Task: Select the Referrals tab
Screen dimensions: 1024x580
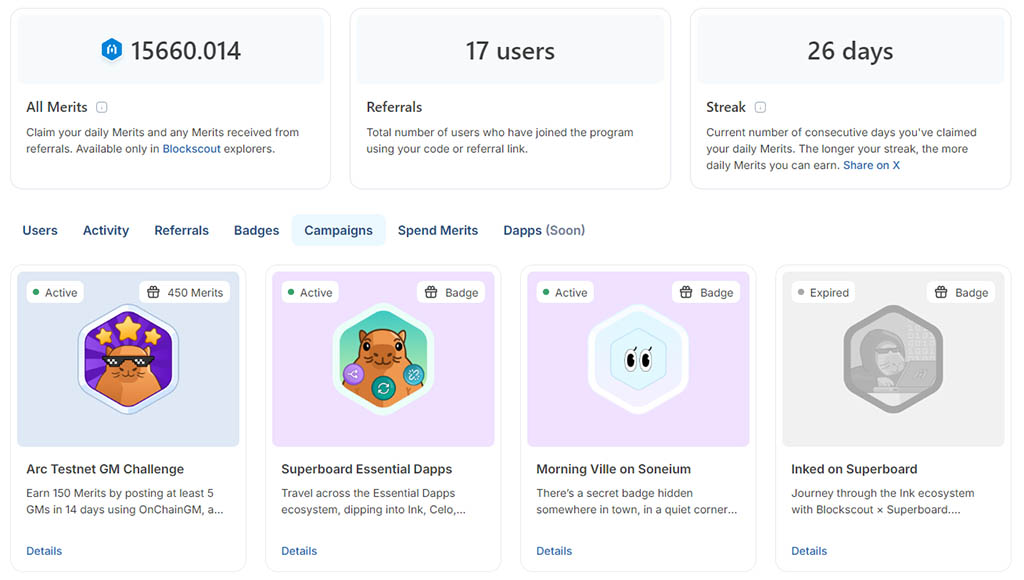Action: pyautogui.click(x=181, y=230)
